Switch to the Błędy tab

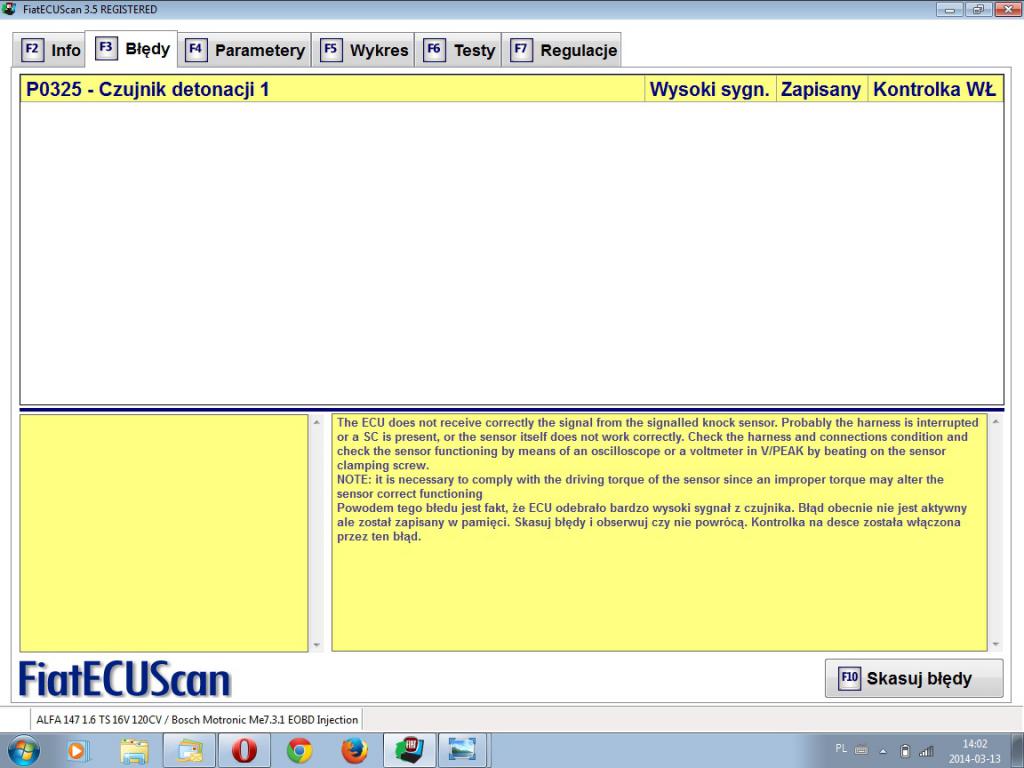pos(132,49)
